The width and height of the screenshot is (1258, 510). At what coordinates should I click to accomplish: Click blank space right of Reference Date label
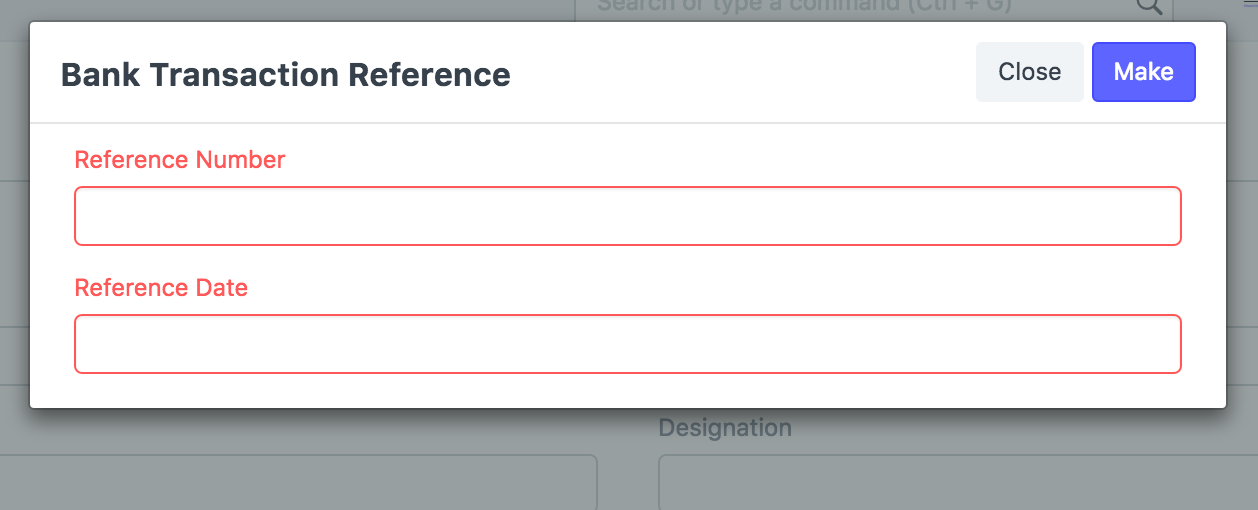[700, 288]
